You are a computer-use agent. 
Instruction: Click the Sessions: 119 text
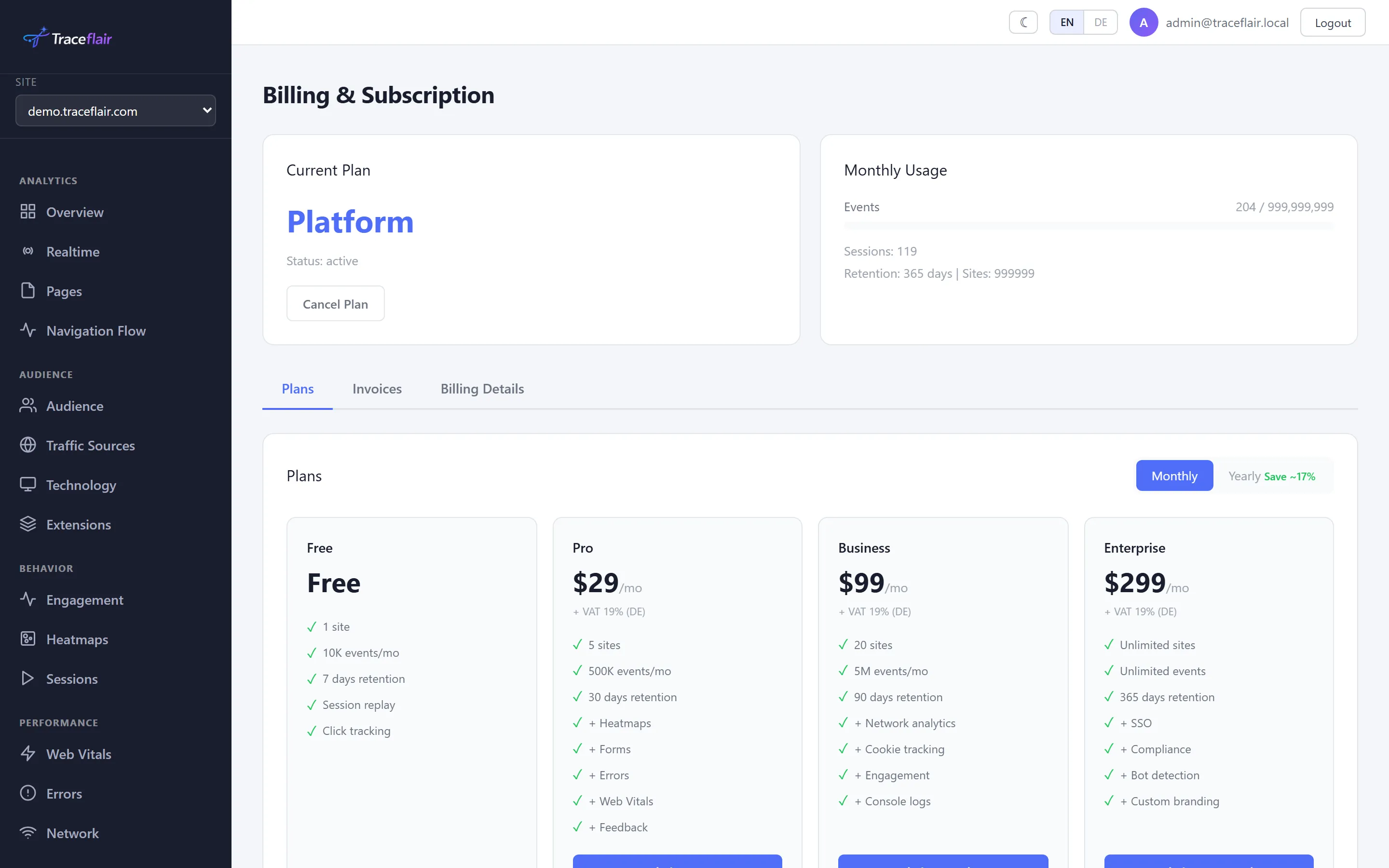880,251
